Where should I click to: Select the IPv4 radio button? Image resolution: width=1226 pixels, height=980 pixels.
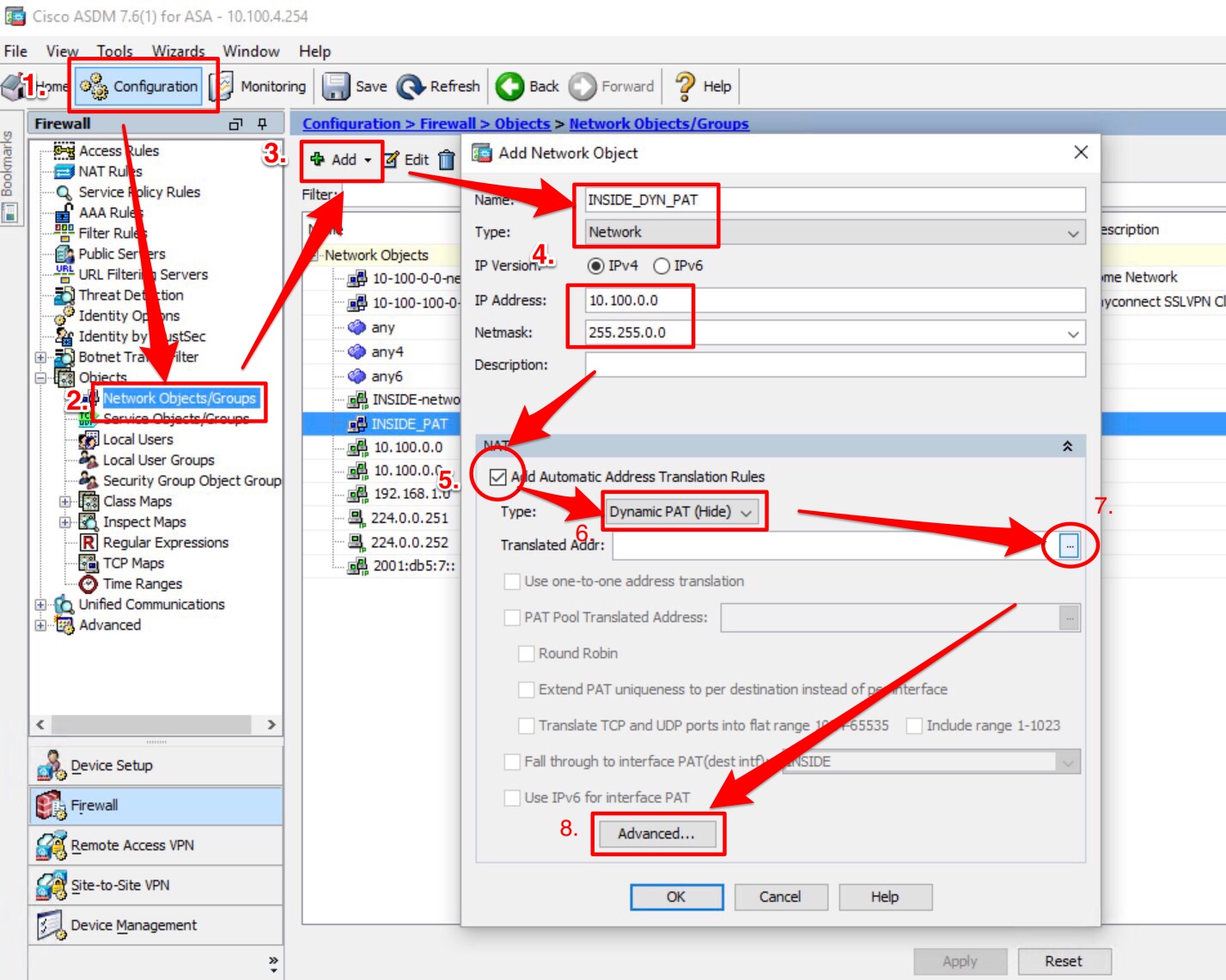click(595, 266)
